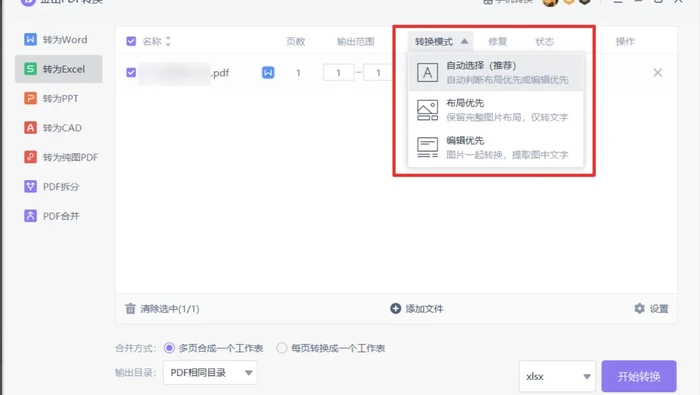Remove the pdf file with the X icon

658,72
